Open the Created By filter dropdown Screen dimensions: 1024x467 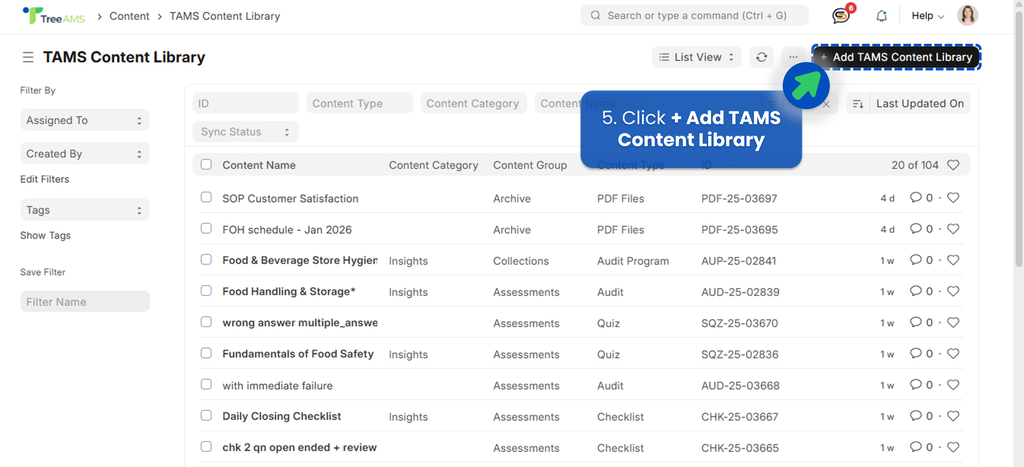click(x=85, y=154)
